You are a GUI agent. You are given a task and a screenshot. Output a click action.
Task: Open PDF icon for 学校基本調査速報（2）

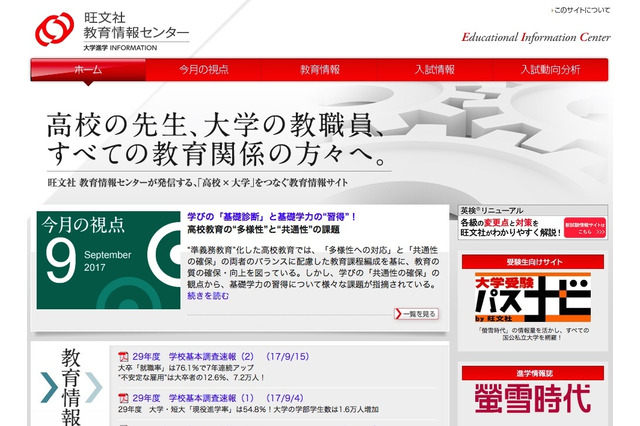[123, 357]
